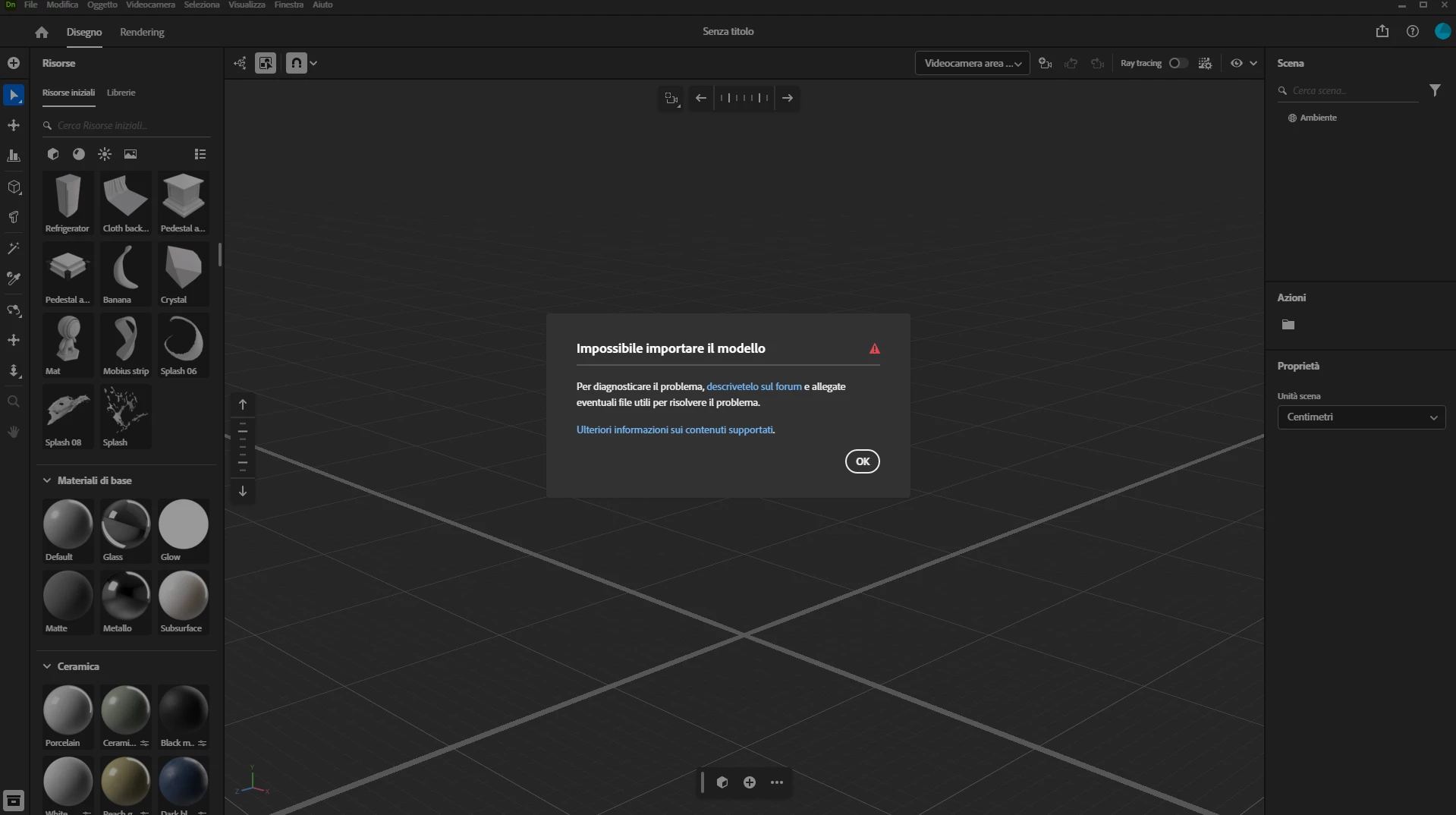Choose the orbit camera tool
This screenshot has width=1456, height=815.
14,310
